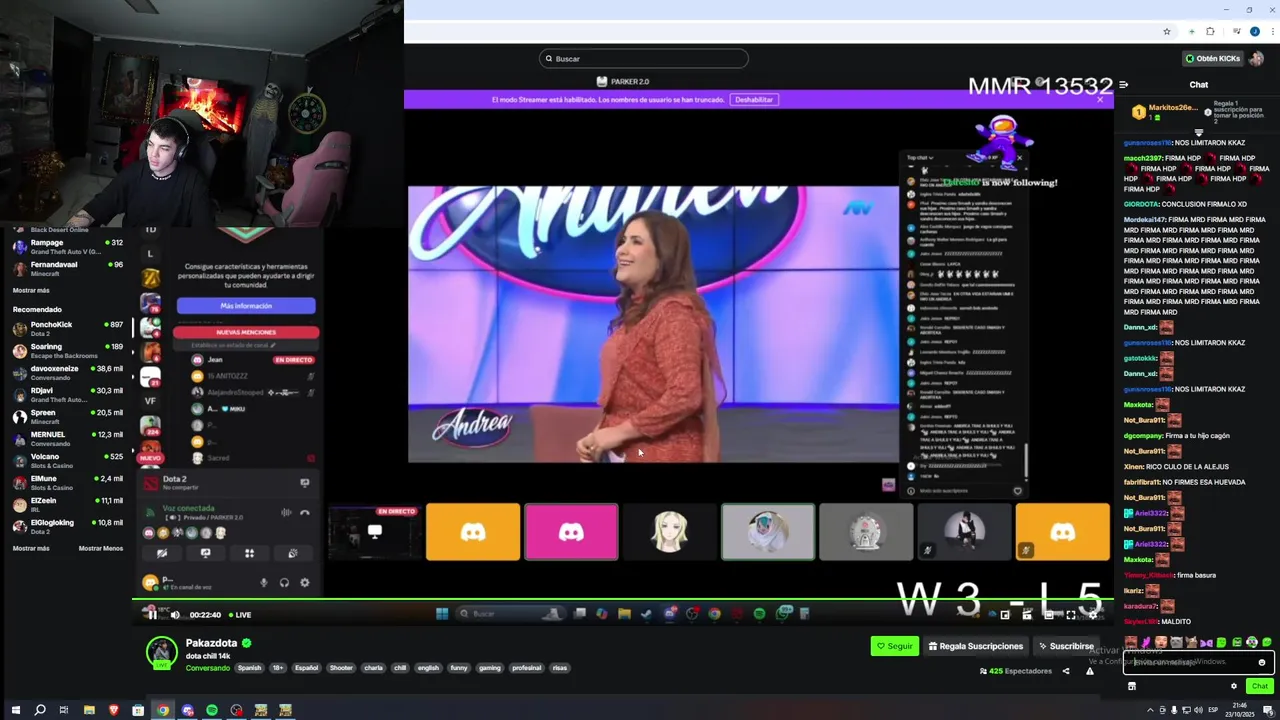Click the Buscar search field
1280x720 pixels.
click(644, 58)
